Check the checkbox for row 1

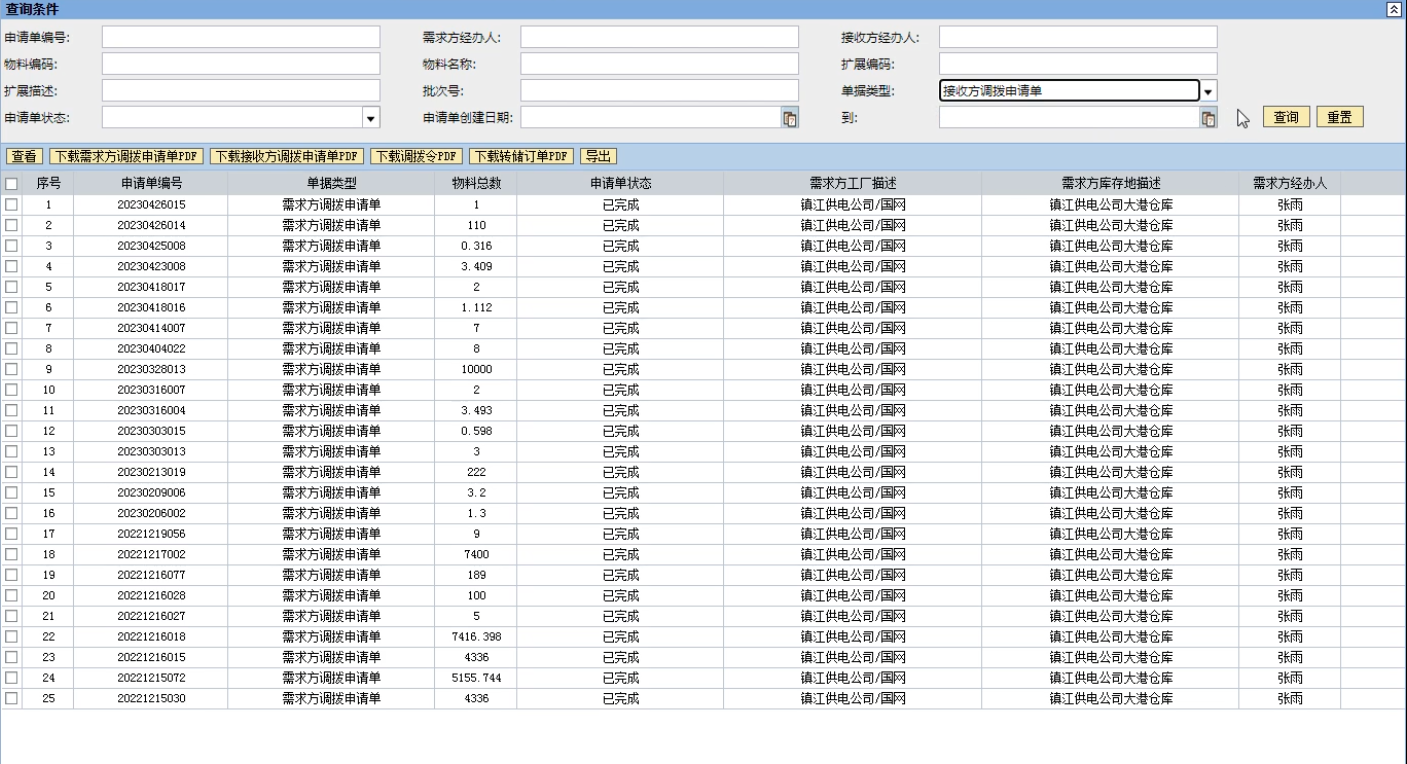click(x=12, y=204)
